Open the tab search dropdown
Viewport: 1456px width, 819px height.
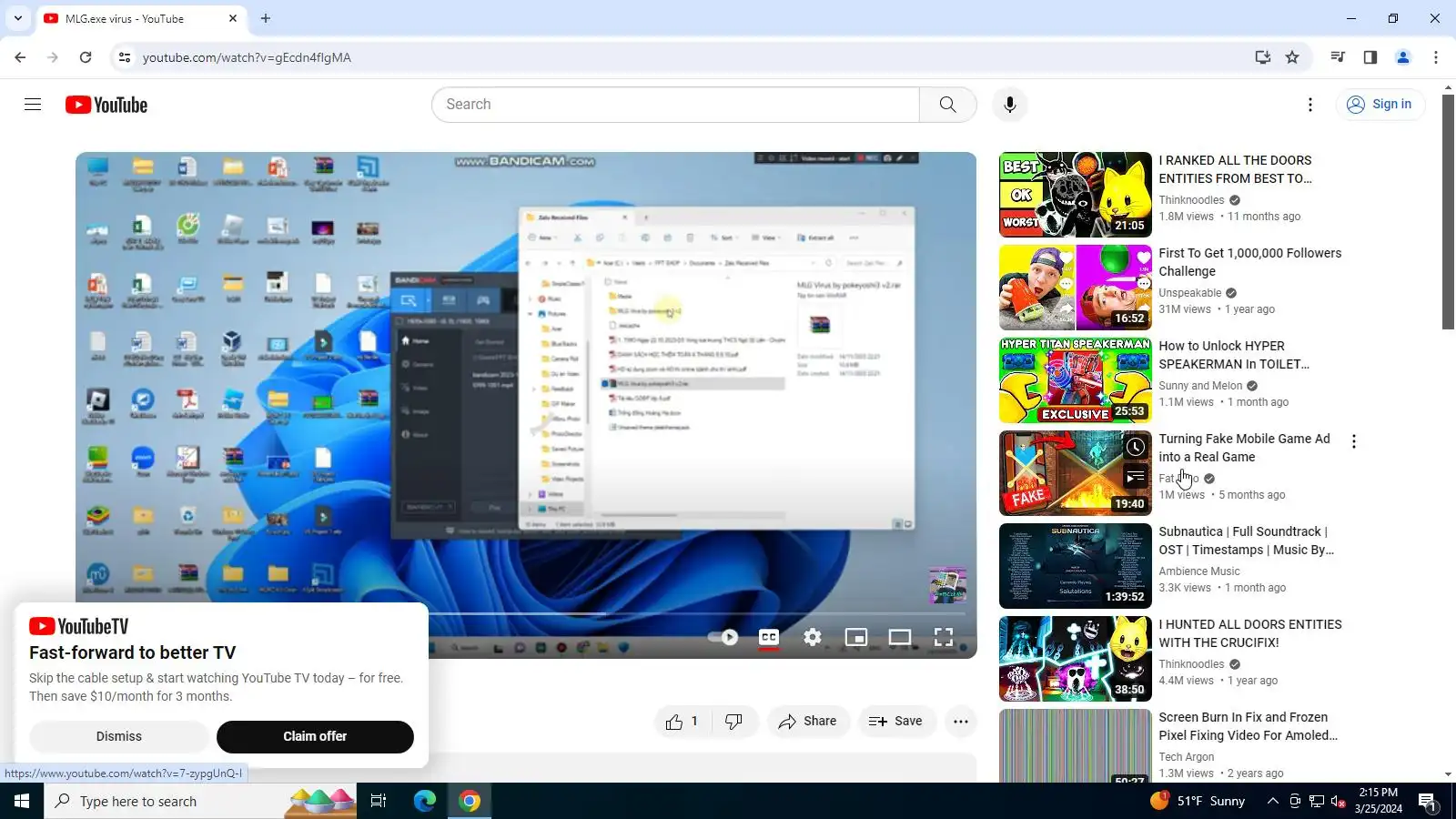point(18,18)
